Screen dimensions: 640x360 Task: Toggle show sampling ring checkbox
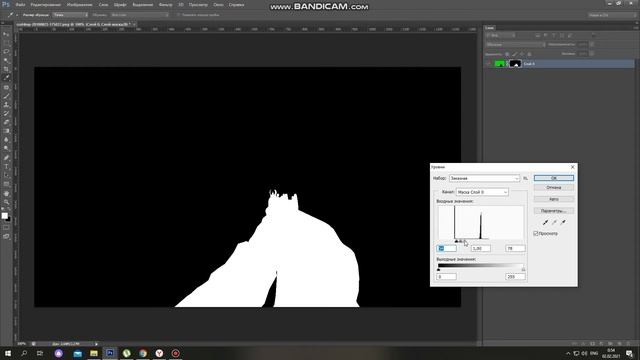[x=178, y=15]
